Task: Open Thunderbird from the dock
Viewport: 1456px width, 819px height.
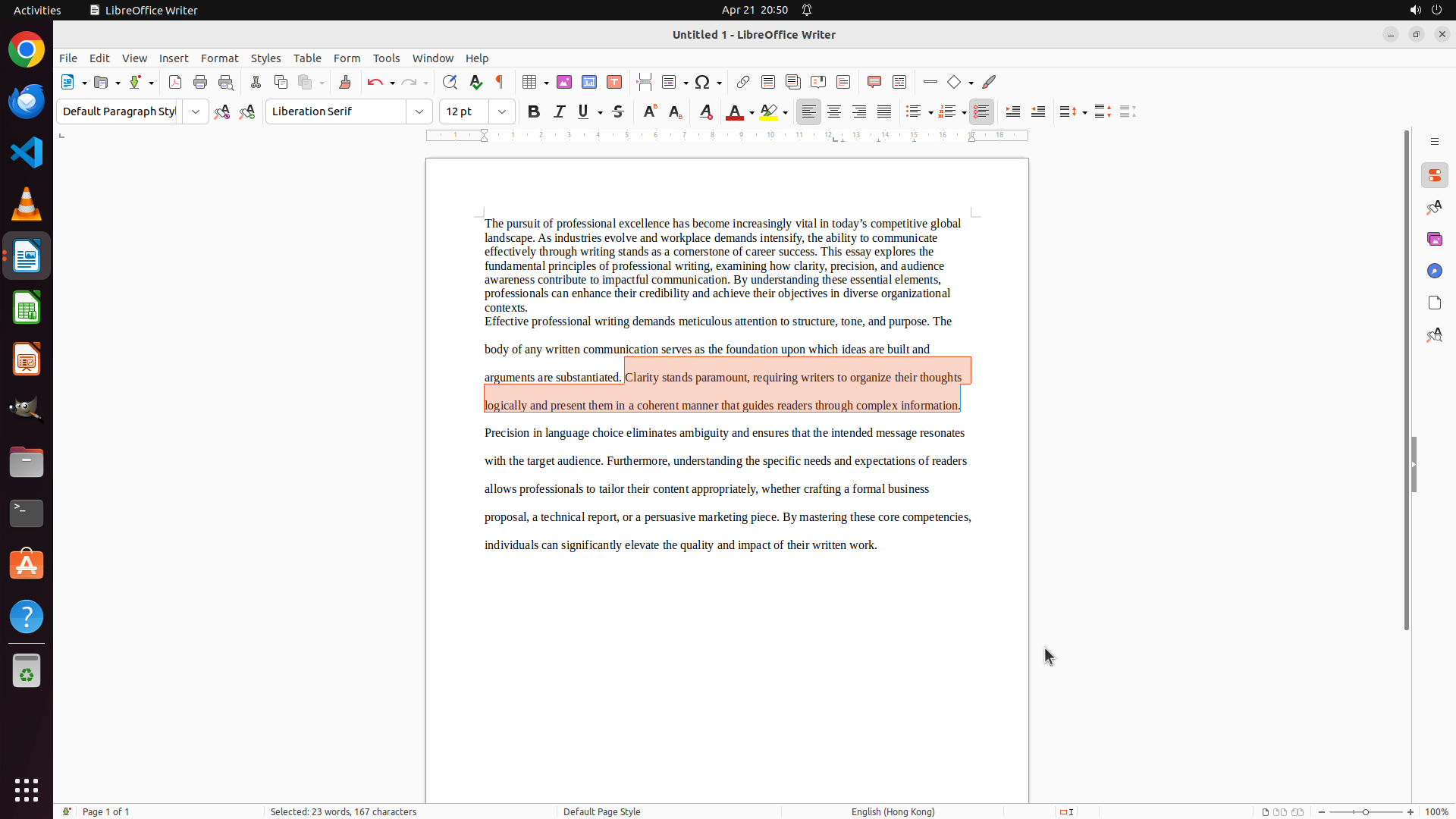Action: point(27,101)
